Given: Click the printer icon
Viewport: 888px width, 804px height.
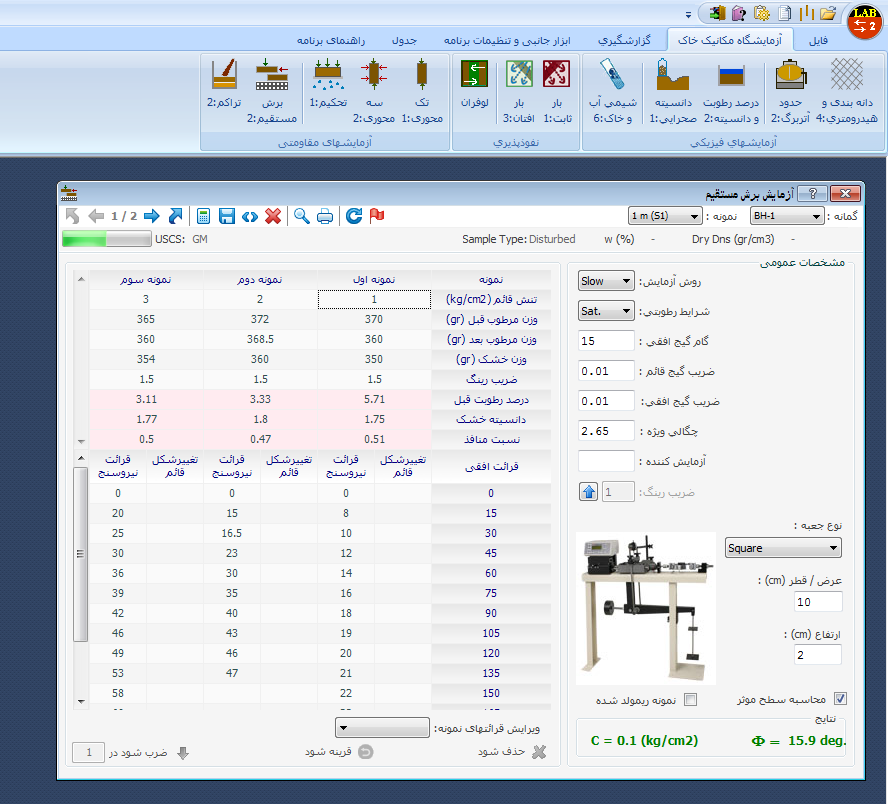Looking at the screenshot, I should [x=325, y=216].
